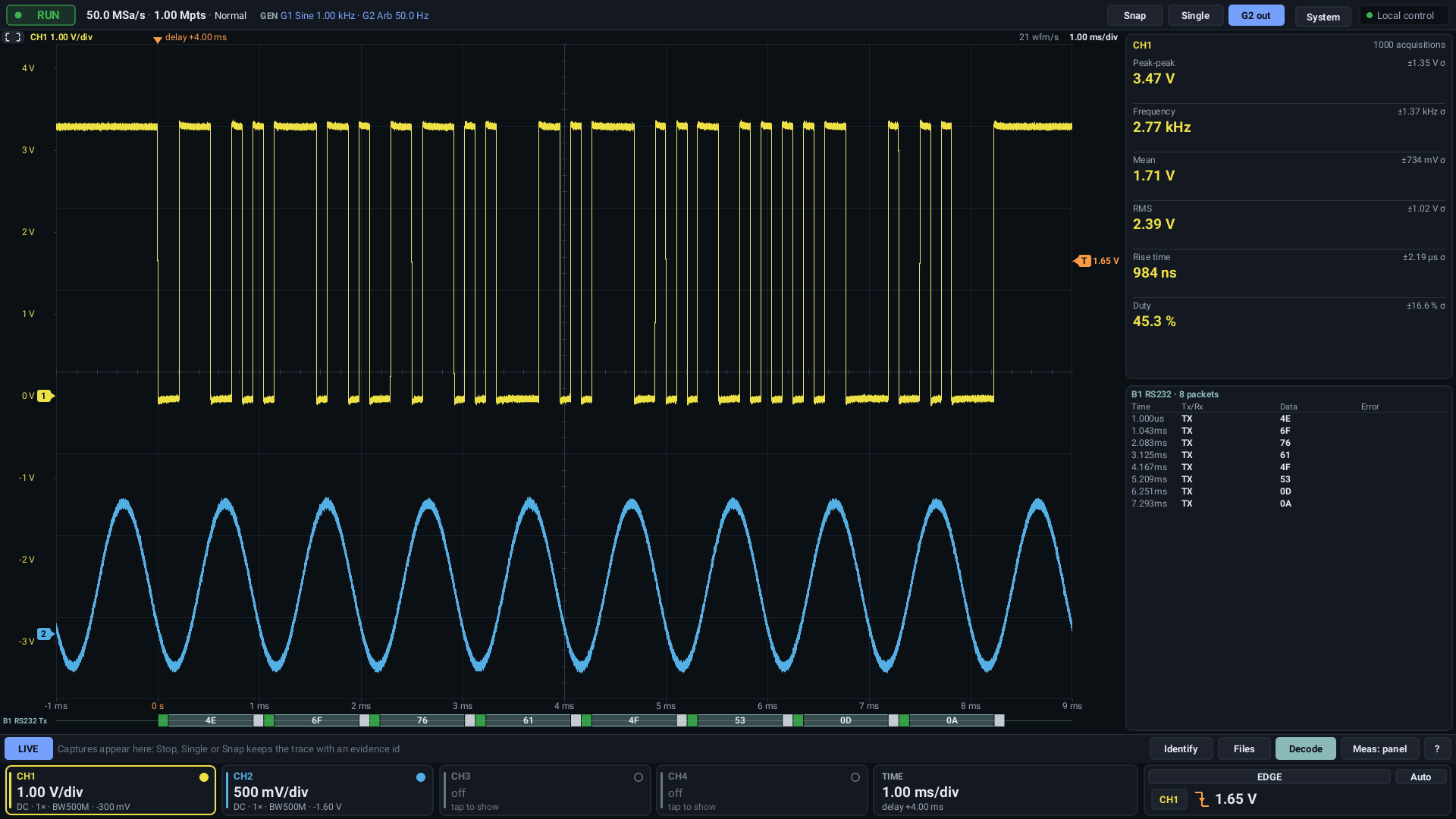Screen dimensions: 1456x819
Task: Change the Auto trigger mode
Action: click(x=1420, y=777)
